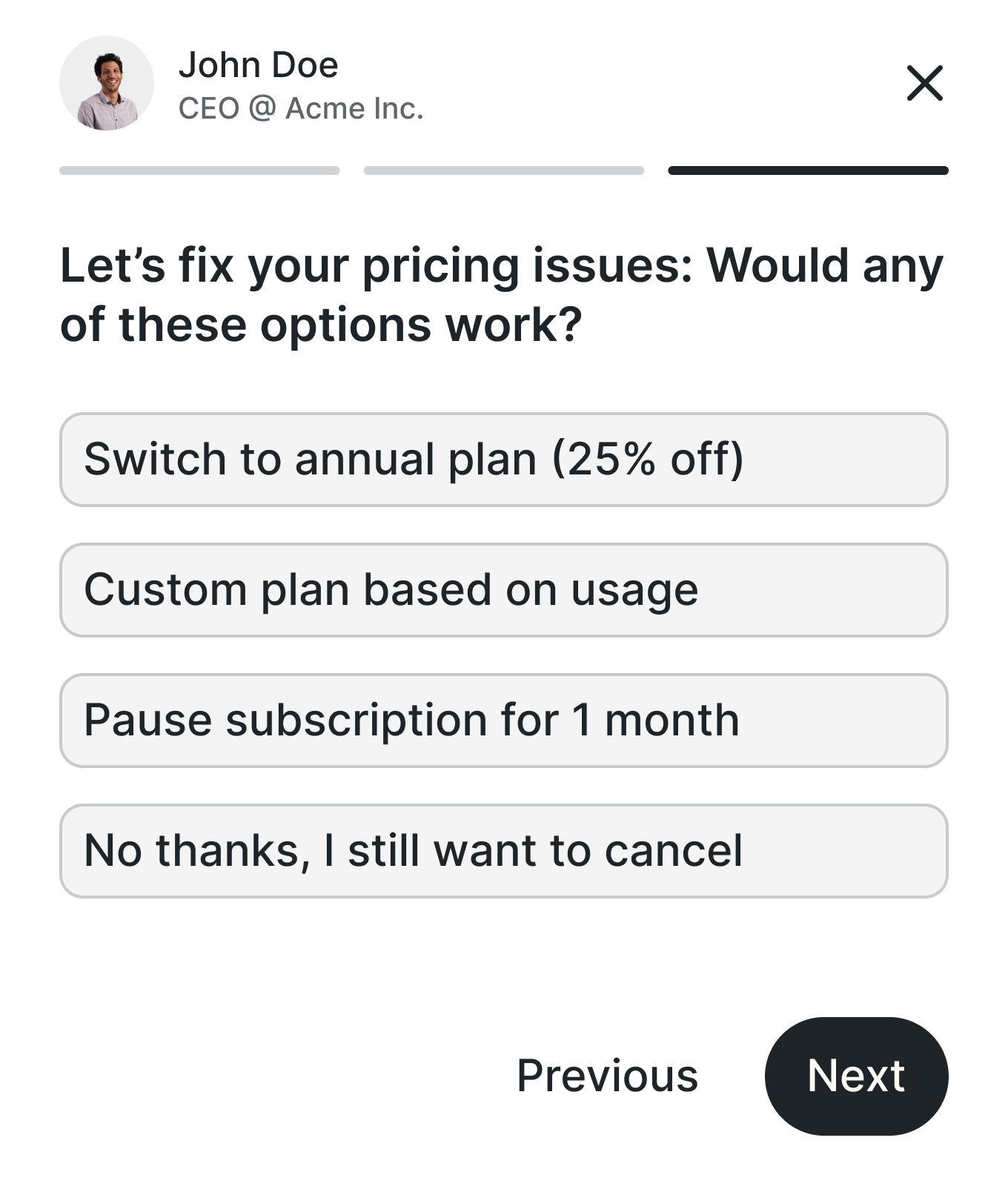The height and width of the screenshot is (1195, 1008).
Task: Choose the one-month subscription pause offer
Action: pos(504,721)
